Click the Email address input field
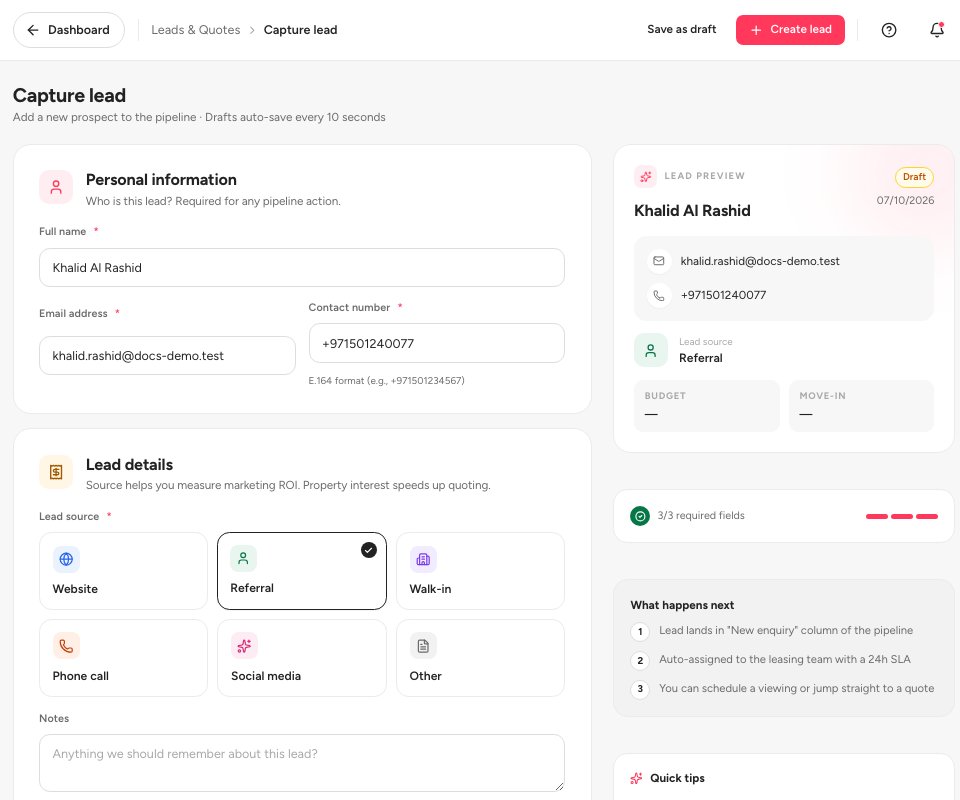Viewport: 960px width, 800px height. pos(167,356)
